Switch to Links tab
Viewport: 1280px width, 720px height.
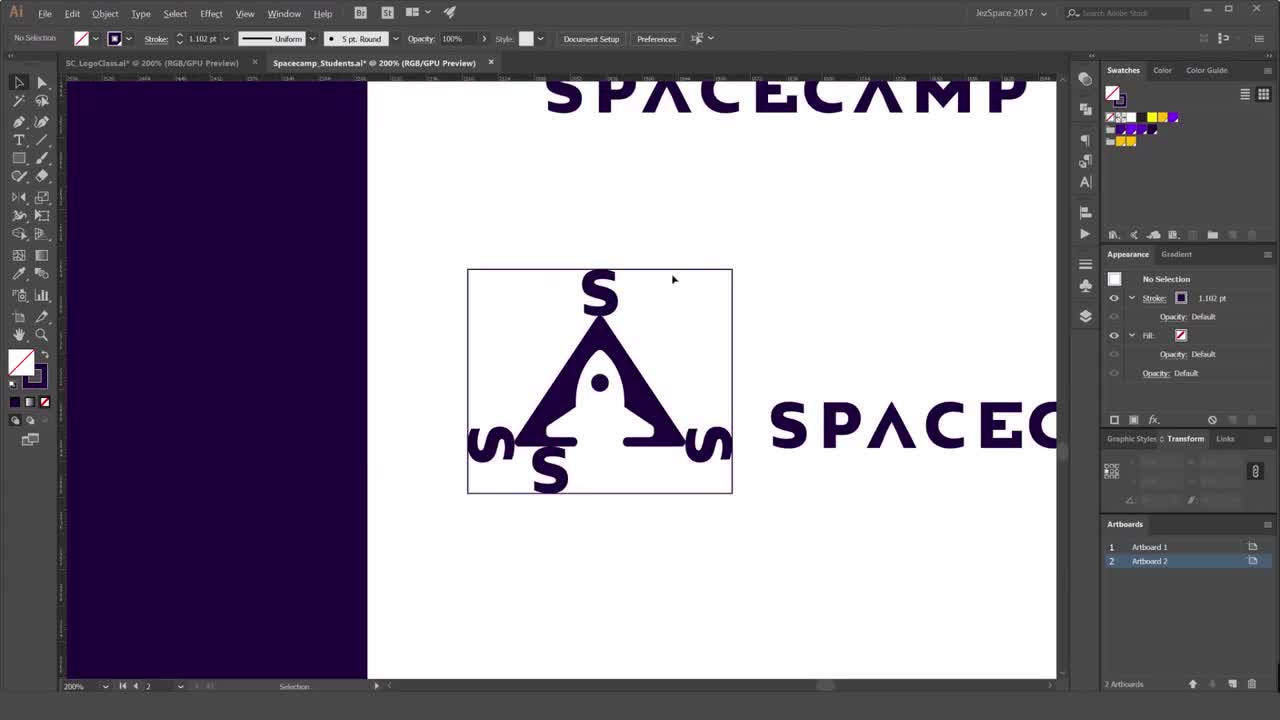(x=1225, y=439)
